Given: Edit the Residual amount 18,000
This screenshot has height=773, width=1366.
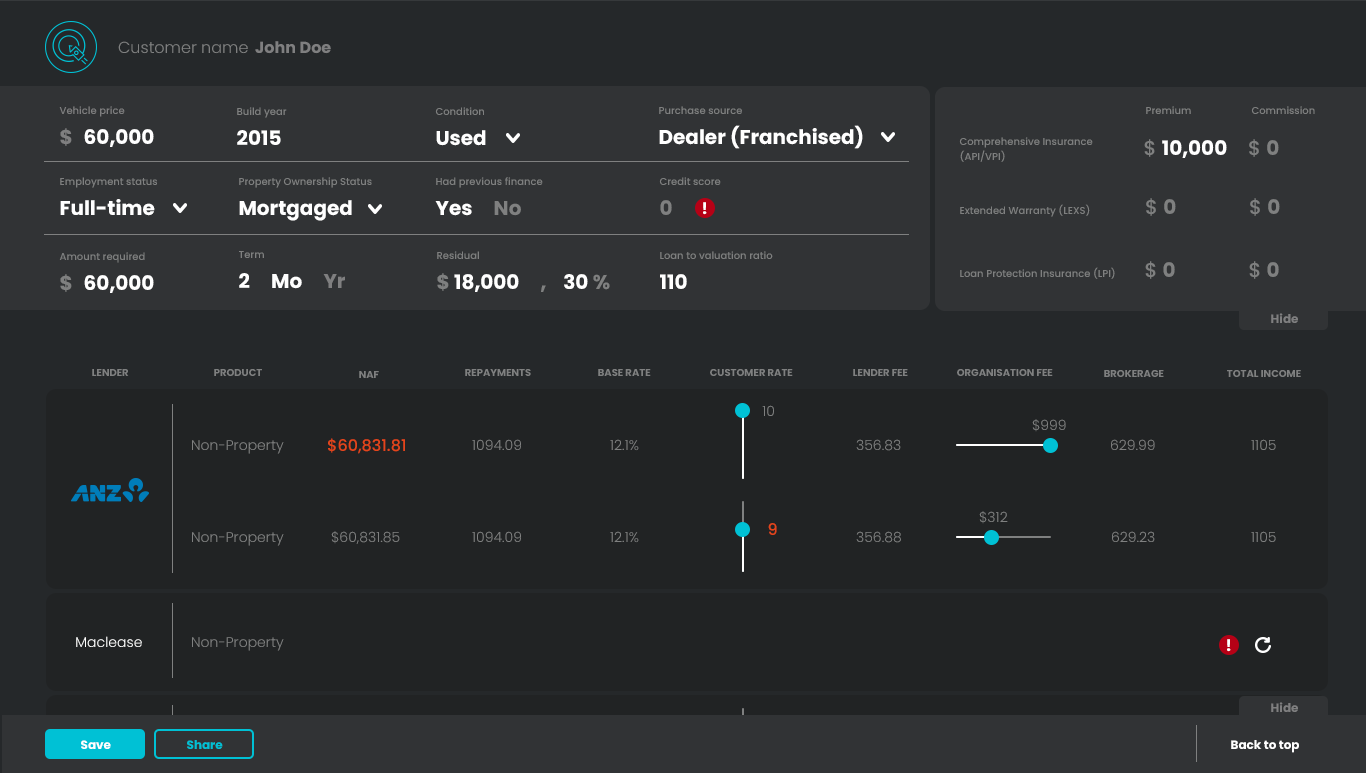Looking at the screenshot, I should [486, 282].
